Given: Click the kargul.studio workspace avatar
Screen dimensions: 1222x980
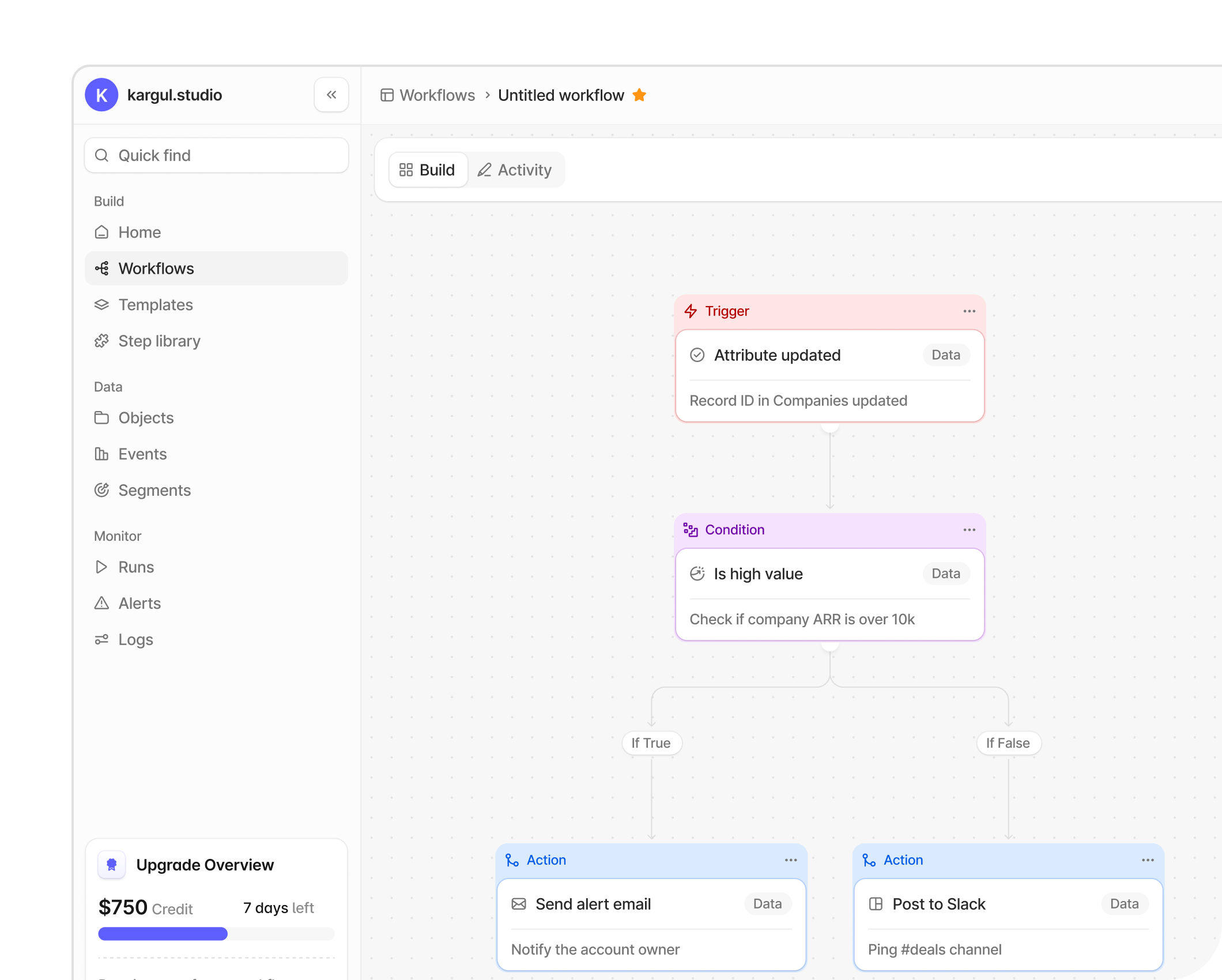Looking at the screenshot, I should [x=101, y=95].
